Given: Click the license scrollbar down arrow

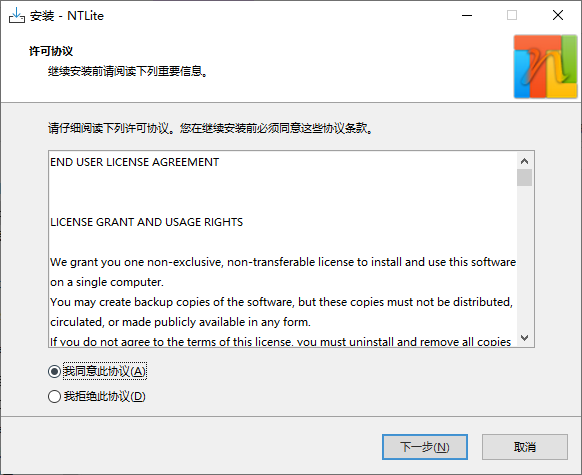Looking at the screenshot, I should click(x=524, y=338).
